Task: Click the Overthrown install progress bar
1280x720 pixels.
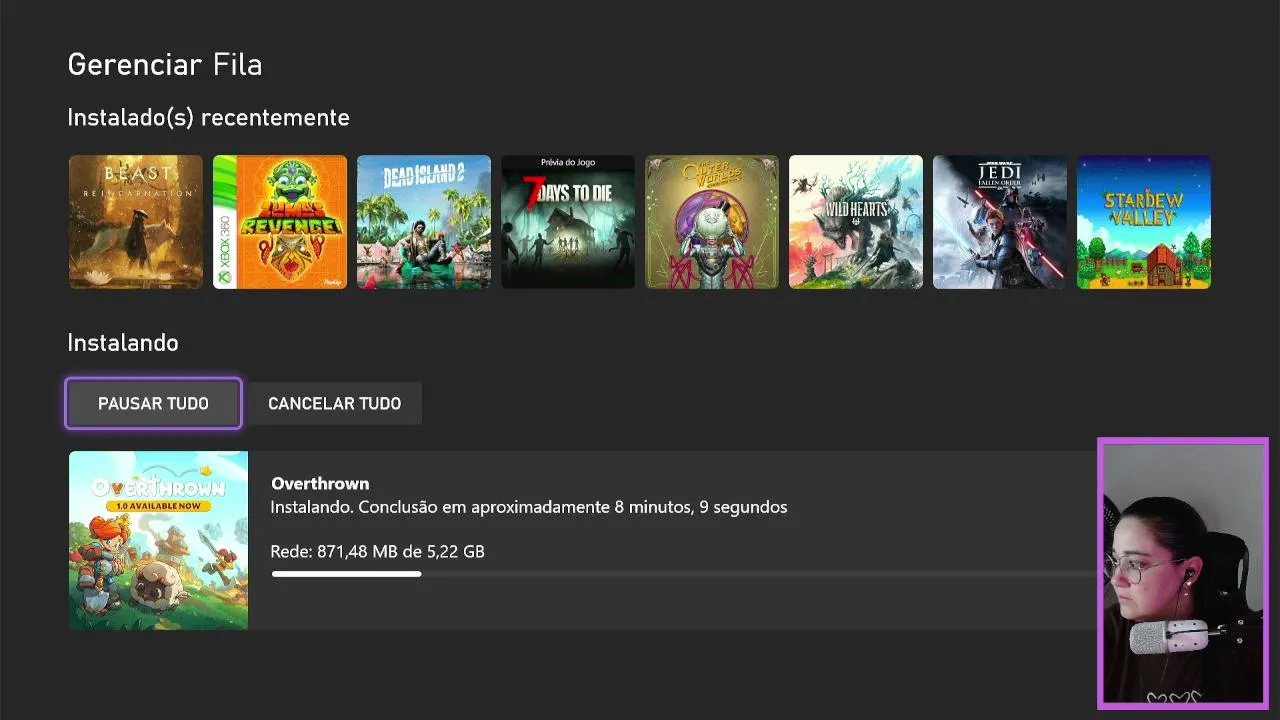Action: pyautogui.click(x=684, y=574)
